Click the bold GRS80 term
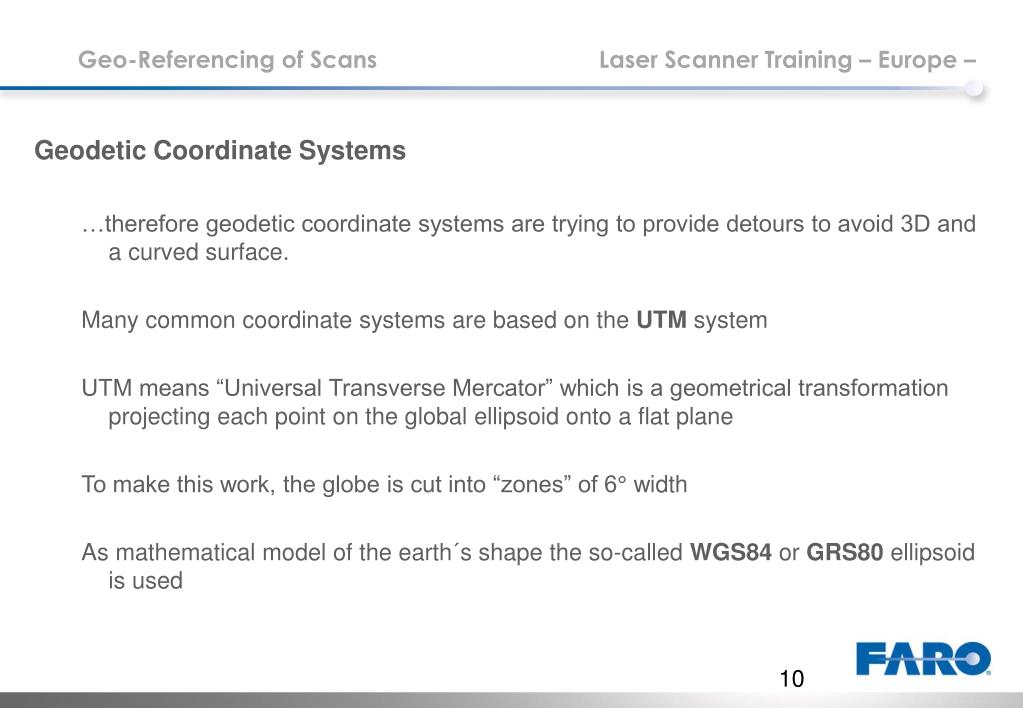This screenshot has width=1023, height=708. 845,552
